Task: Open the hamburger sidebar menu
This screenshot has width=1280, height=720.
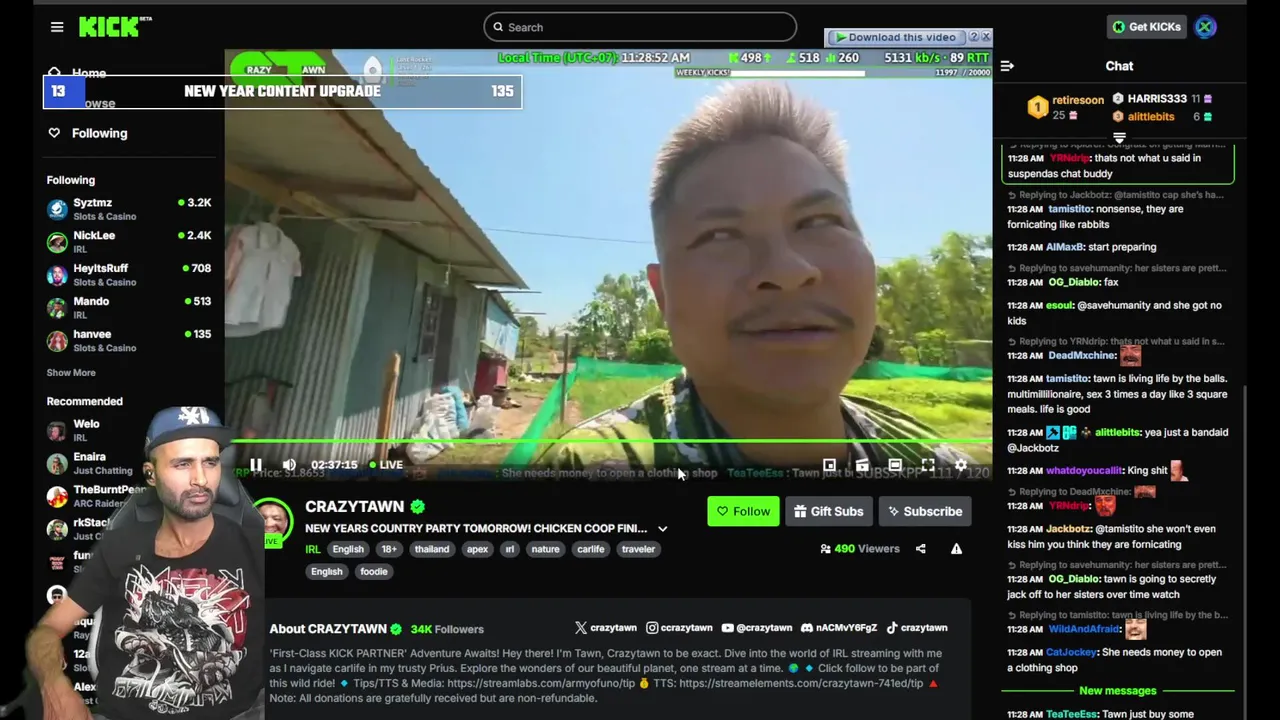Action: [x=57, y=27]
